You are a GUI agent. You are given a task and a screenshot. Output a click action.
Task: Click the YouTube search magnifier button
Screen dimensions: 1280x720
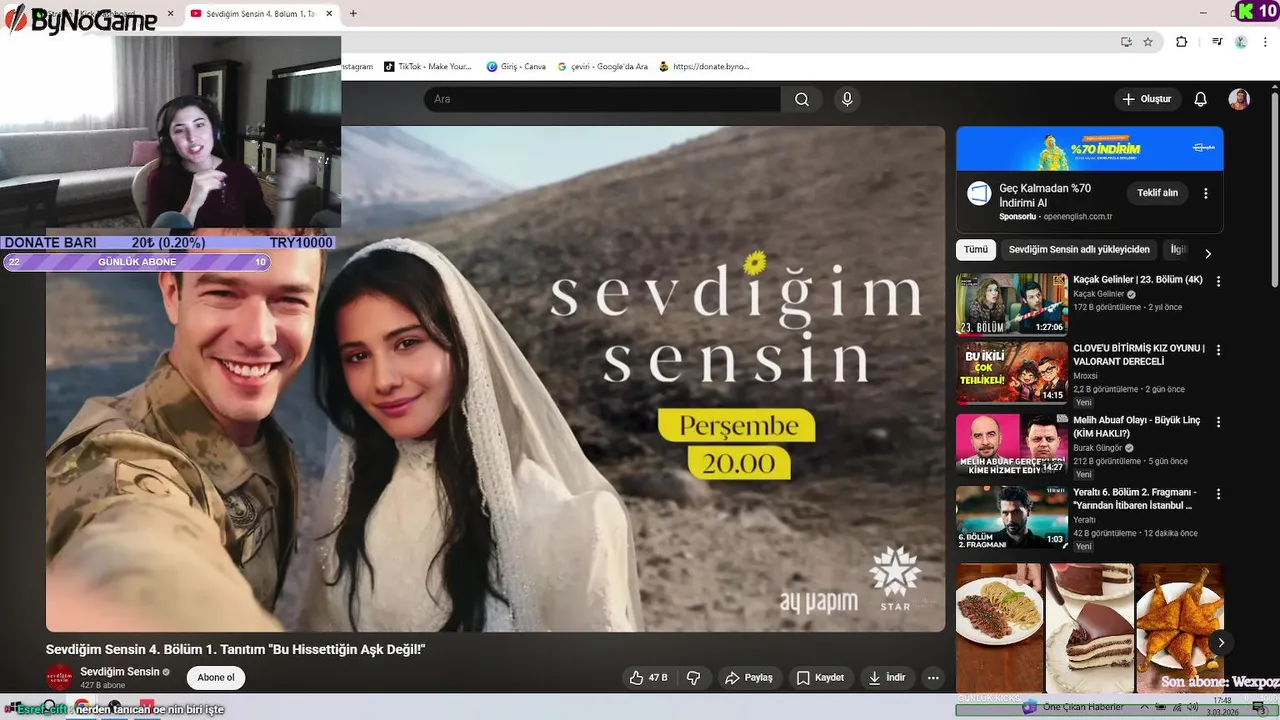click(802, 99)
